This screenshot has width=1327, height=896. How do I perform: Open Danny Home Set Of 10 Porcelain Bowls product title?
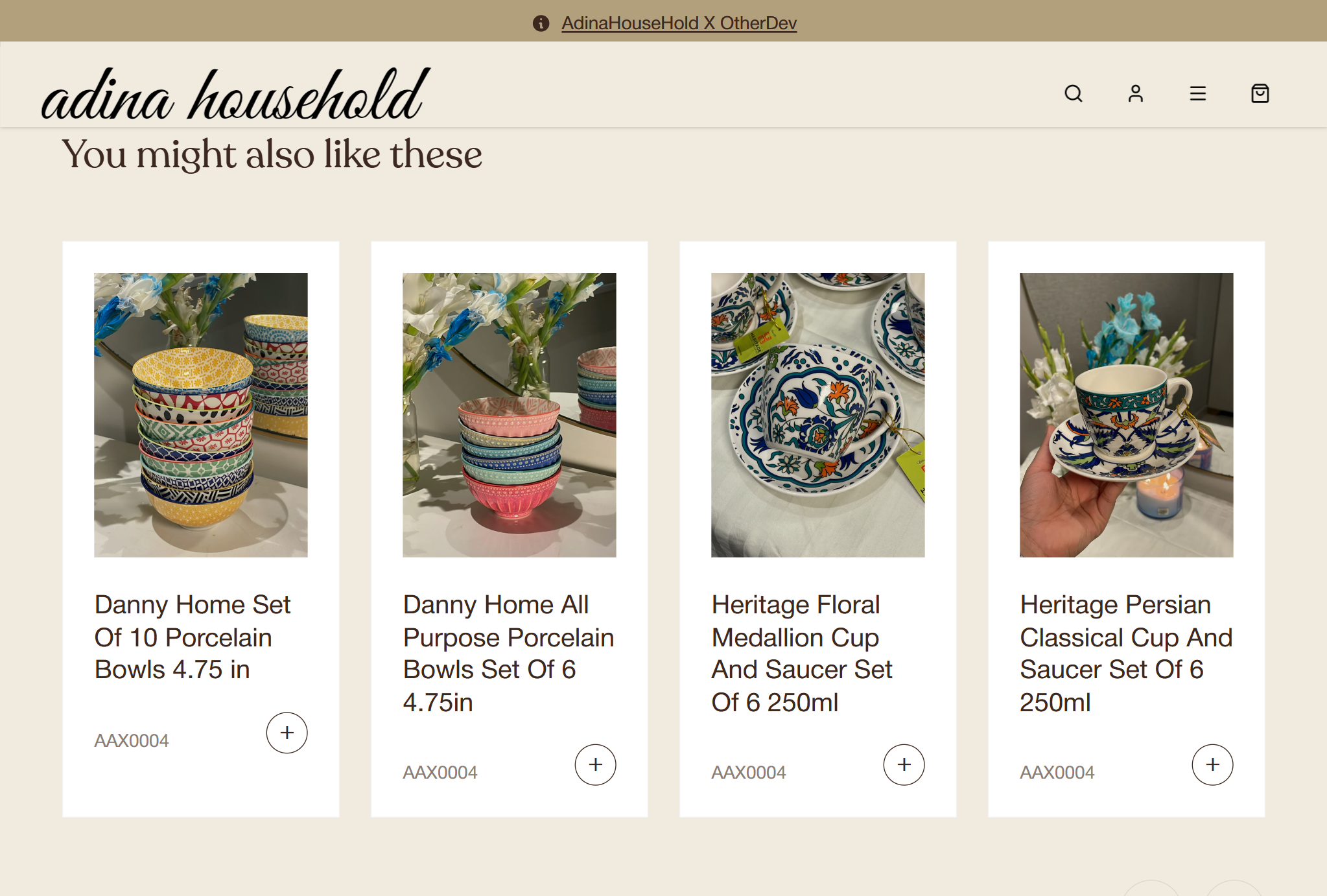point(193,637)
